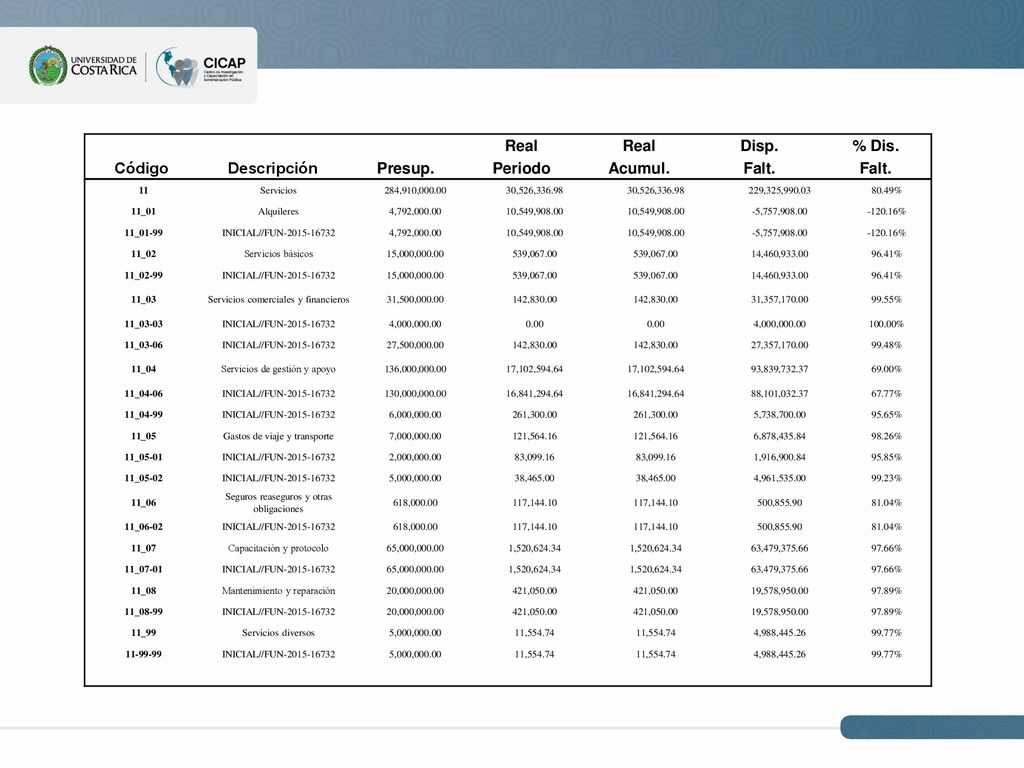
Task: Click the 6,878,435.84 available balance
Action: point(780,436)
